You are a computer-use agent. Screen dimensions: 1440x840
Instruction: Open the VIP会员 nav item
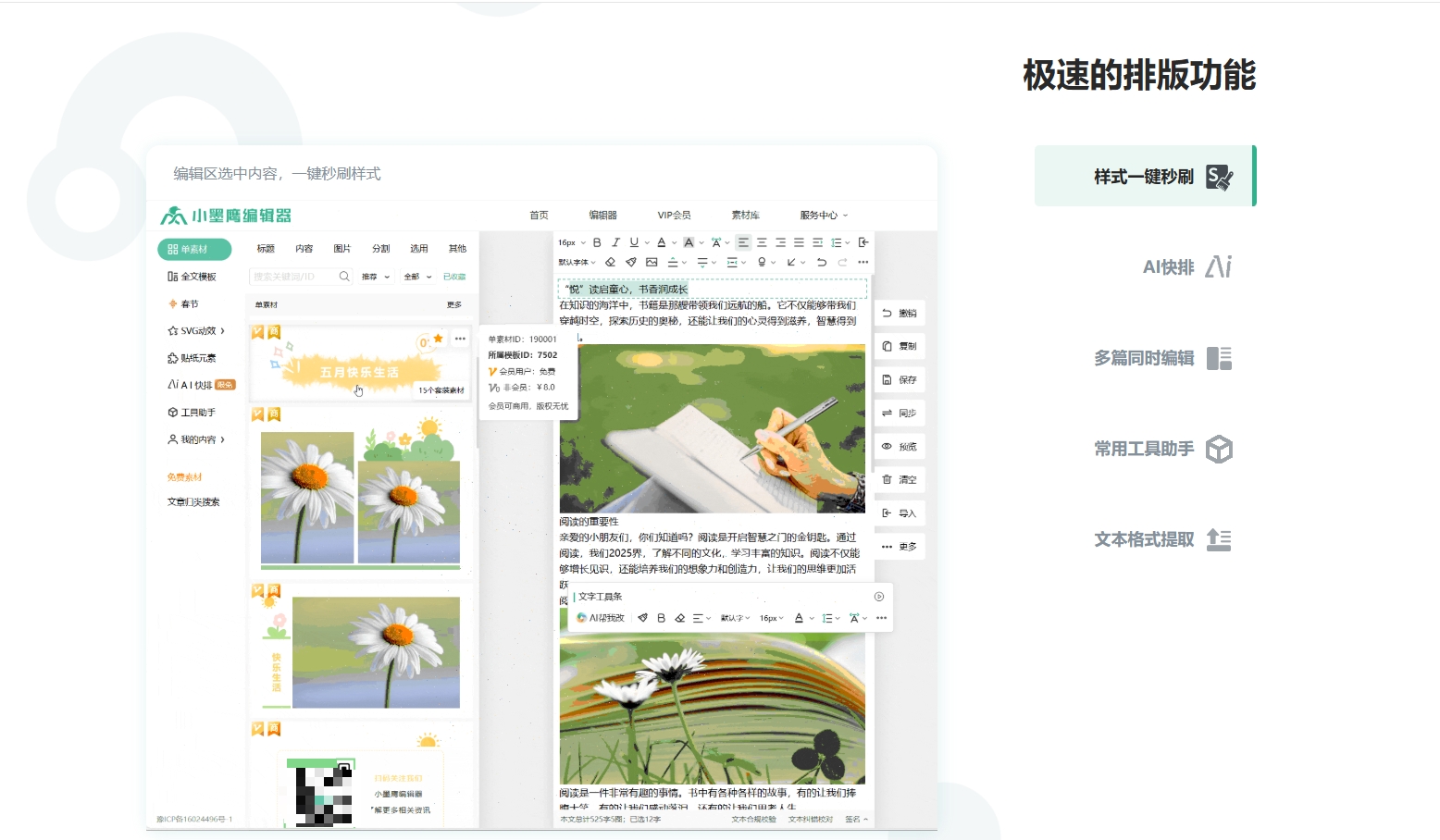(x=674, y=215)
